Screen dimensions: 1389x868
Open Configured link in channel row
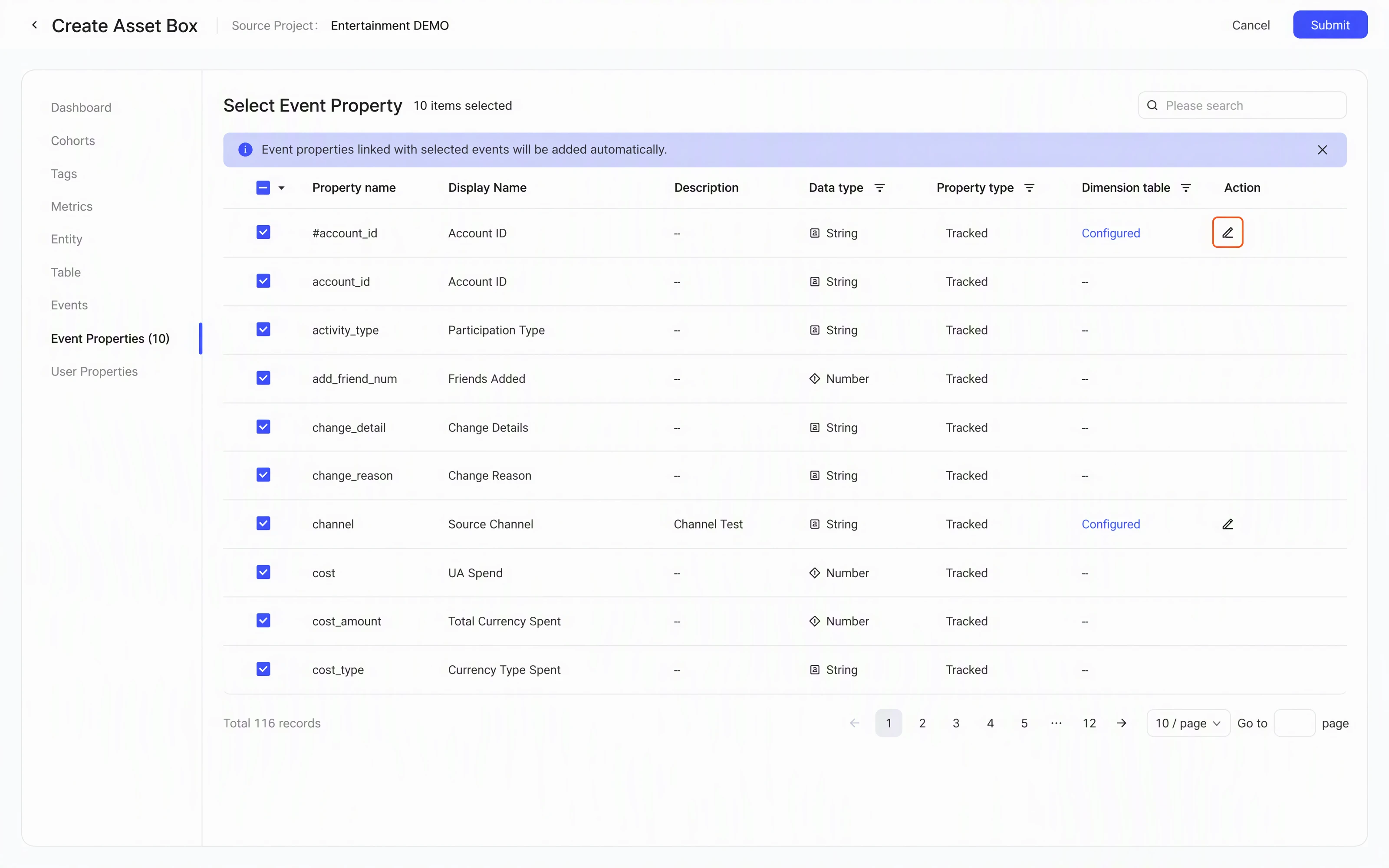pos(1111,524)
